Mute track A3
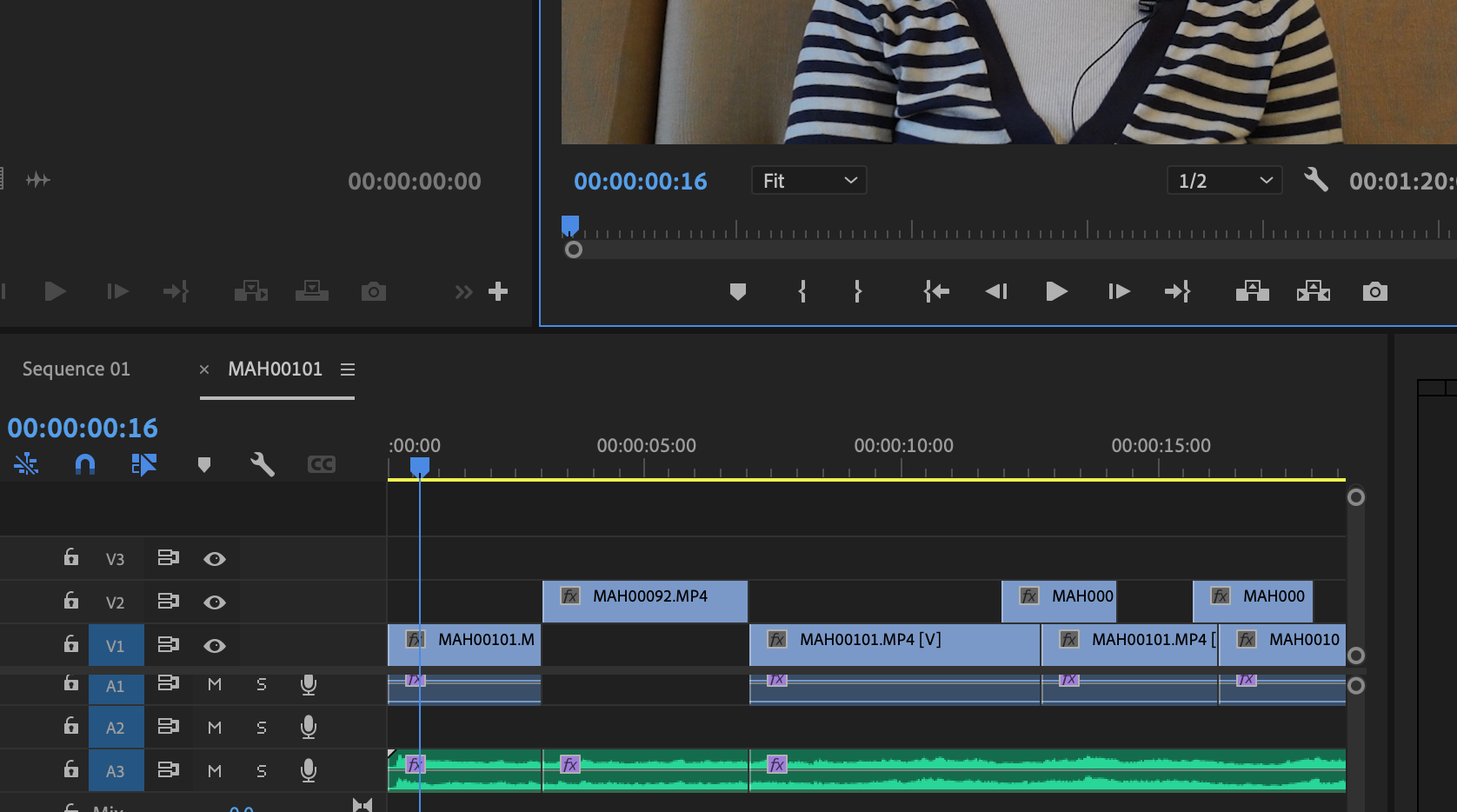 tap(215, 771)
